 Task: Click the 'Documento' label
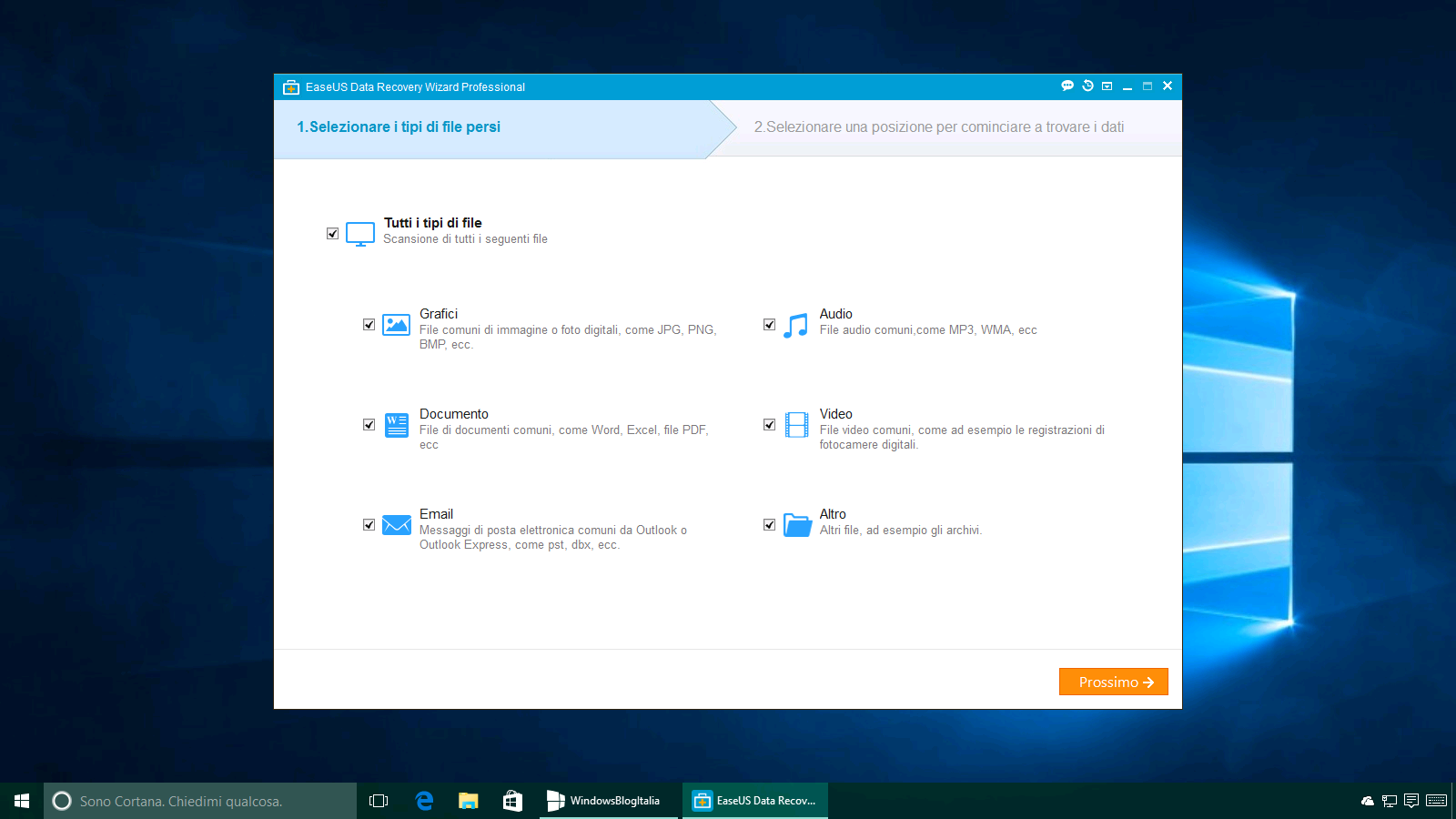(x=454, y=414)
